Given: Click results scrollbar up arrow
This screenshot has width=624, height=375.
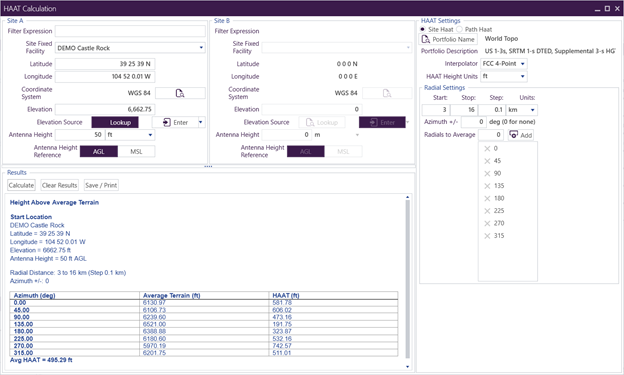Looking at the screenshot, I should pyautogui.click(x=408, y=197).
